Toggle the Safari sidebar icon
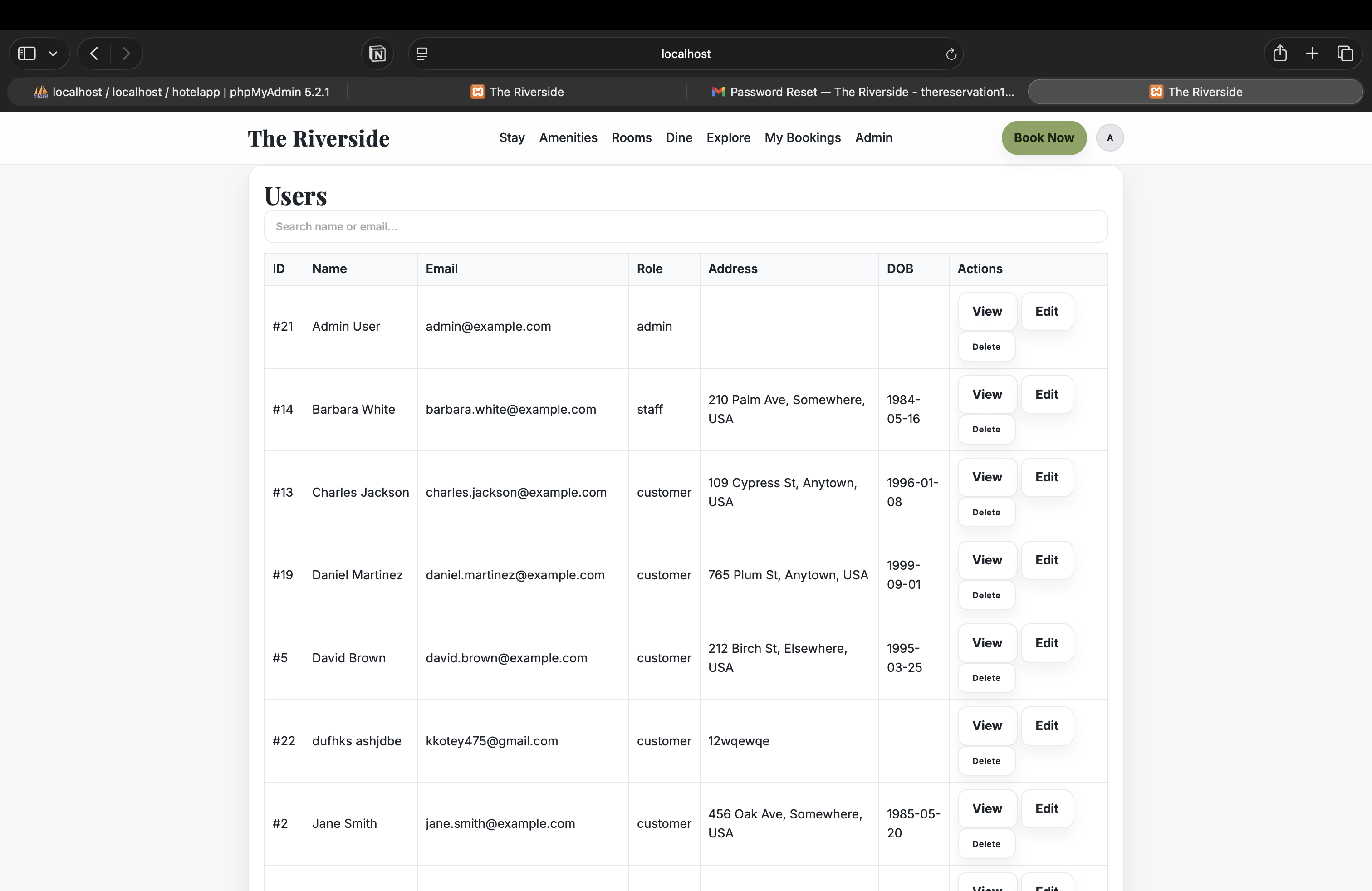Image resolution: width=1372 pixels, height=891 pixels. (x=26, y=54)
